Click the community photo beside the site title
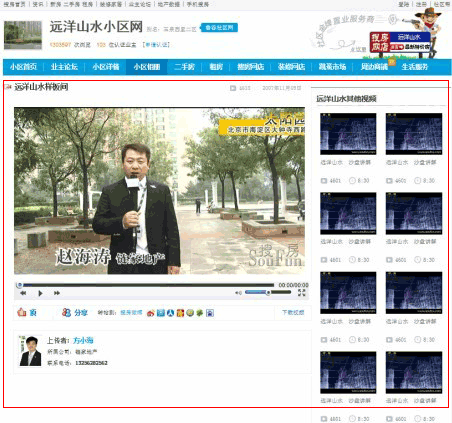Image resolution: width=452 pixels, height=423 pixels. click(23, 35)
